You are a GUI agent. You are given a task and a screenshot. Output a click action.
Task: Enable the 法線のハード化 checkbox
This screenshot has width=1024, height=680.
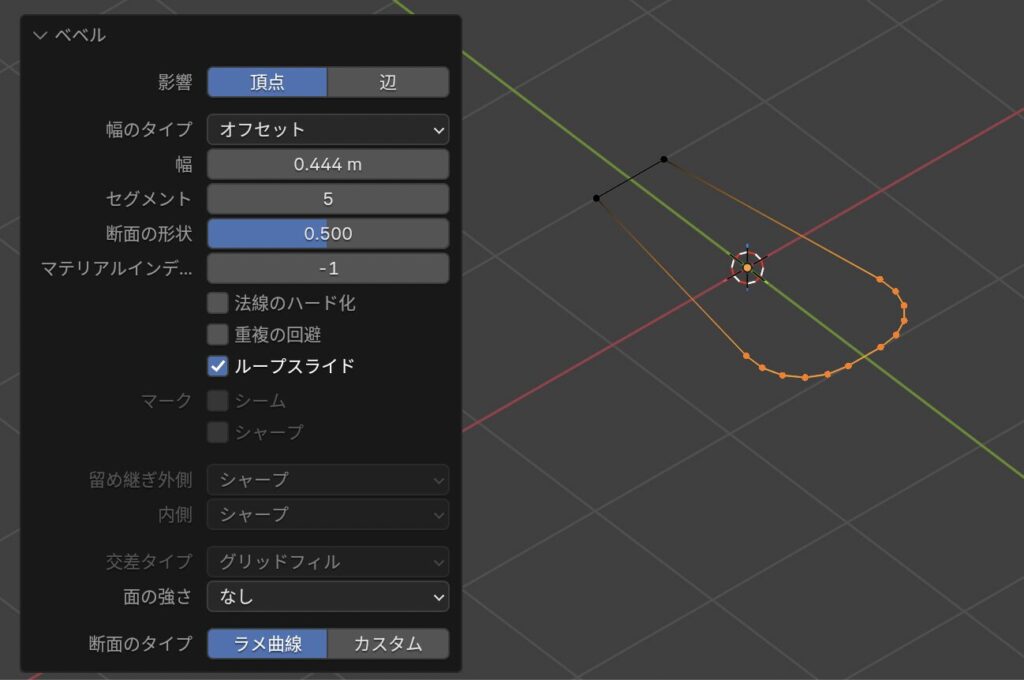[217, 302]
